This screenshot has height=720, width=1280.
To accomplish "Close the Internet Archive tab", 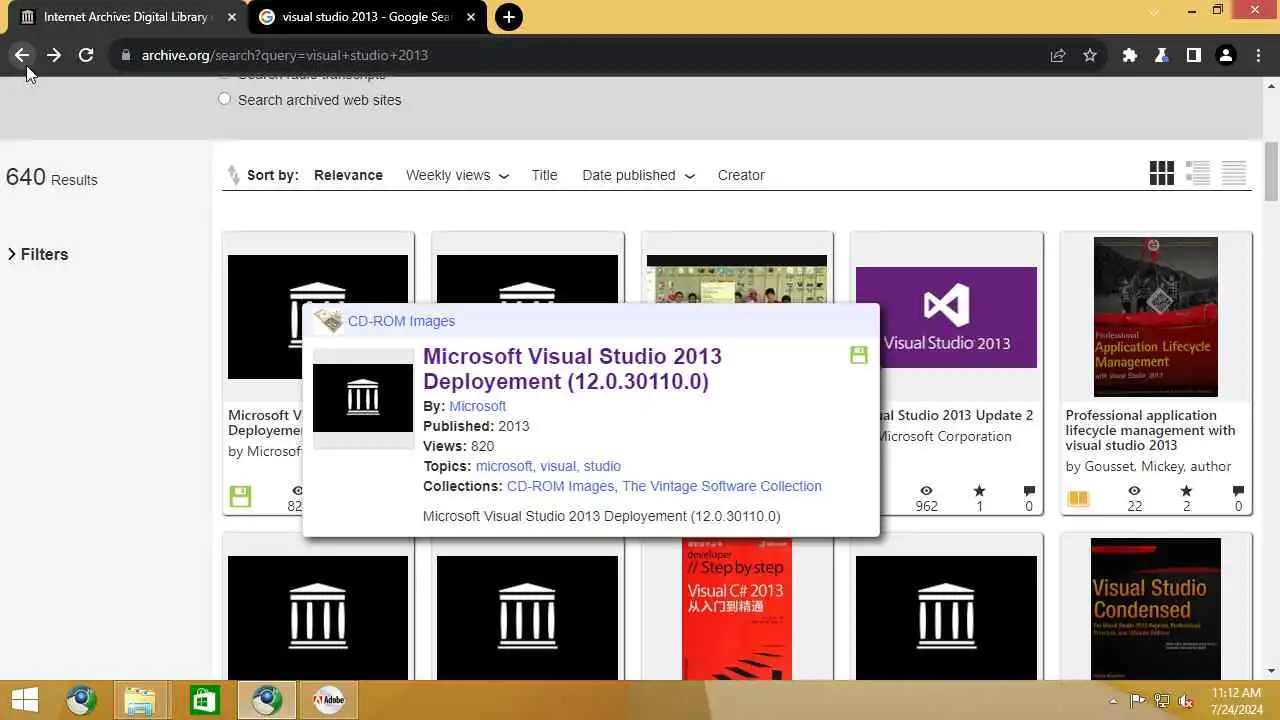I will pyautogui.click(x=232, y=17).
